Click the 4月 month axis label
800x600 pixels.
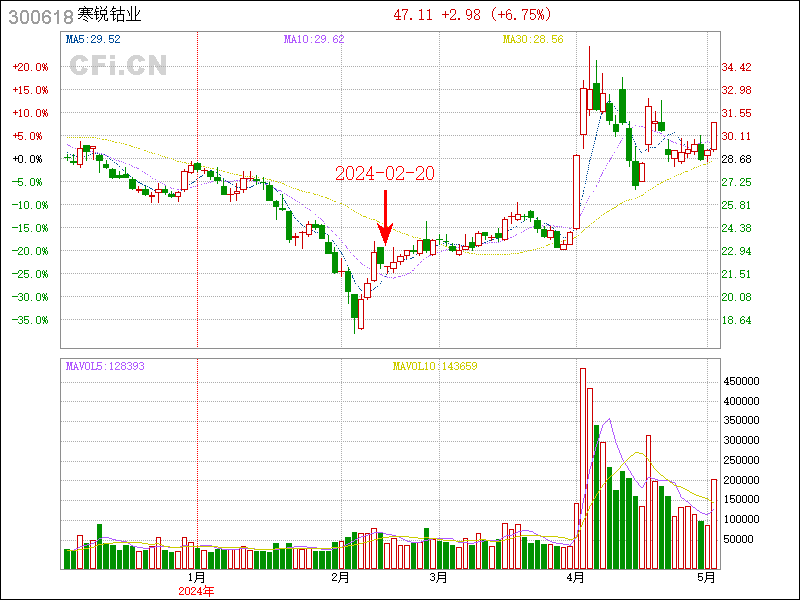(x=575, y=577)
